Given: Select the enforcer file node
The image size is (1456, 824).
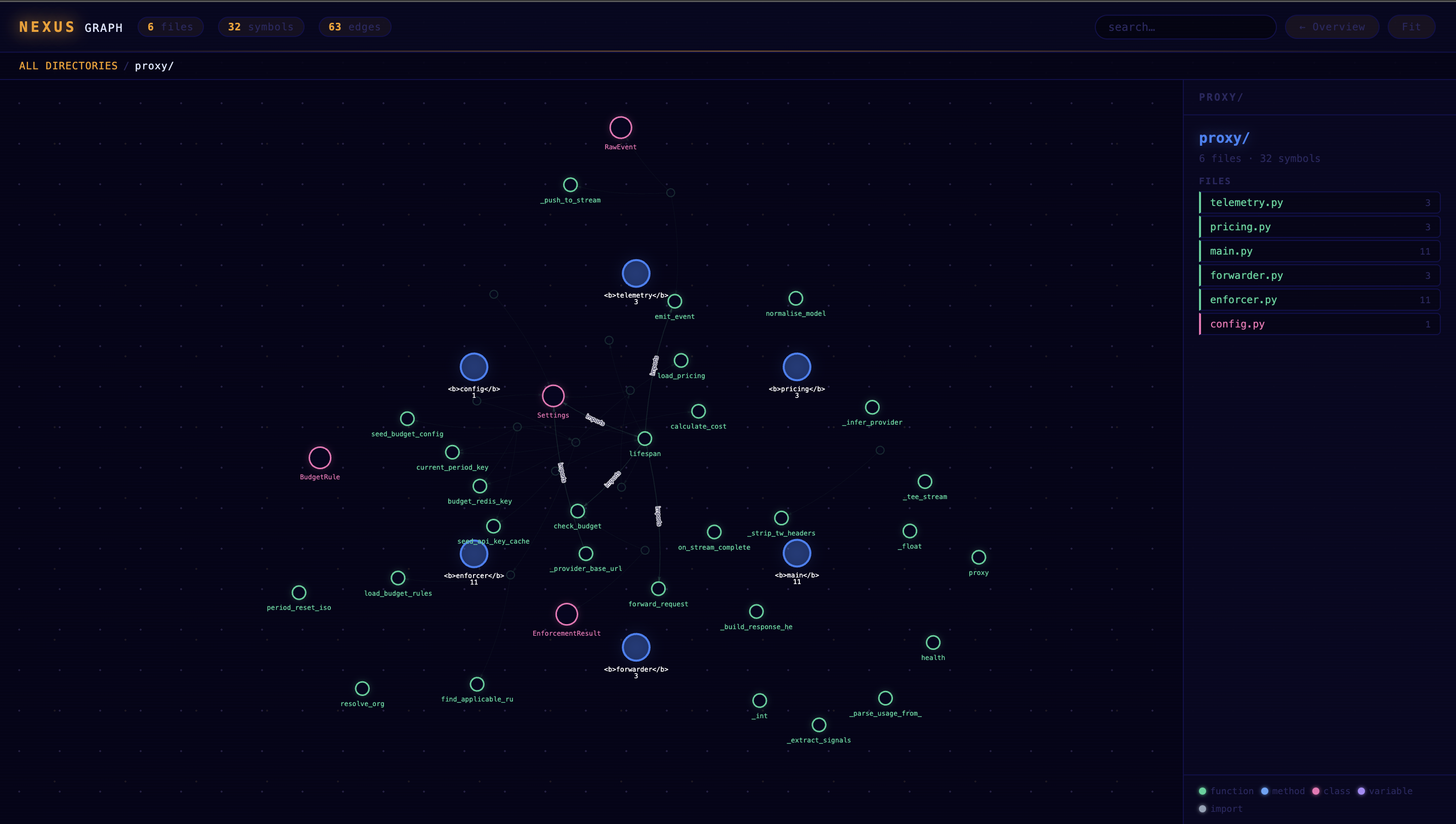Looking at the screenshot, I should click(474, 554).
